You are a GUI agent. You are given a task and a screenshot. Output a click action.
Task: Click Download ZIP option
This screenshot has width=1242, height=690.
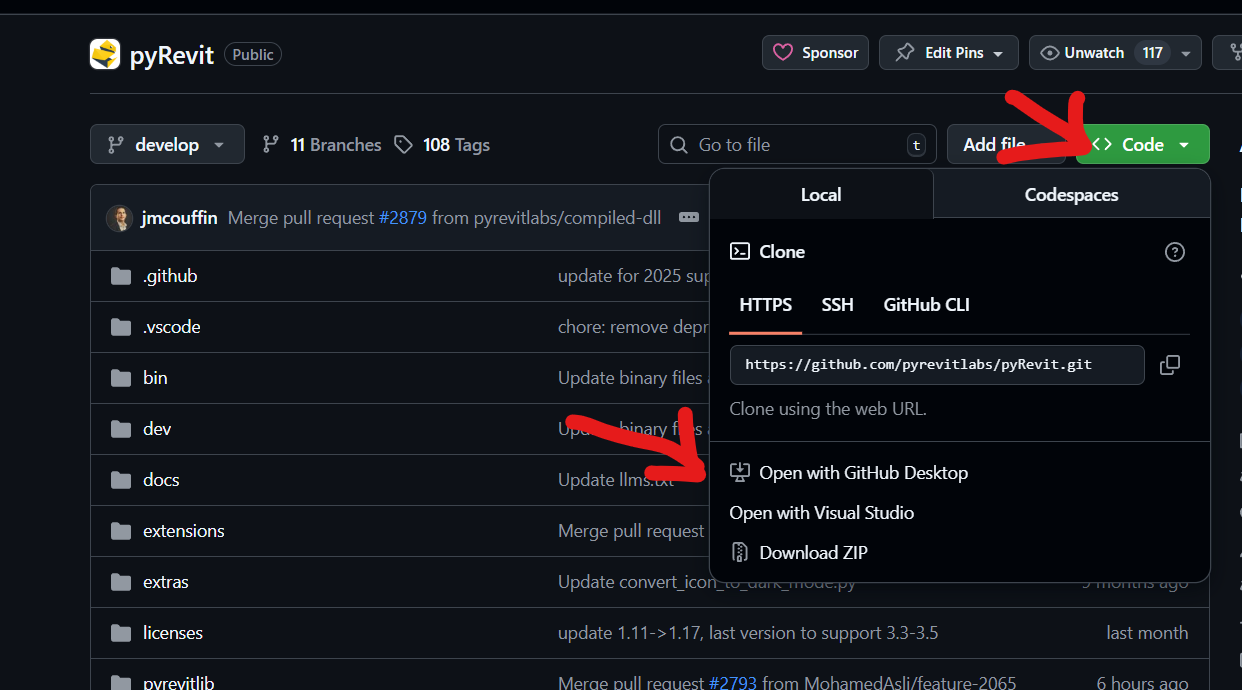813,553
